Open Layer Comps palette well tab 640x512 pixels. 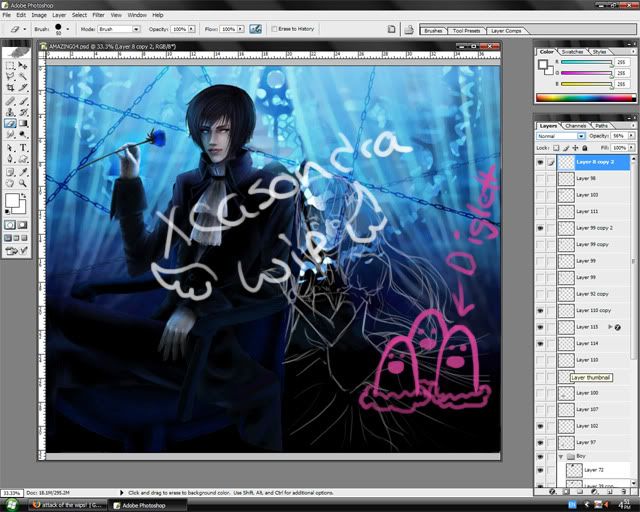505,31
